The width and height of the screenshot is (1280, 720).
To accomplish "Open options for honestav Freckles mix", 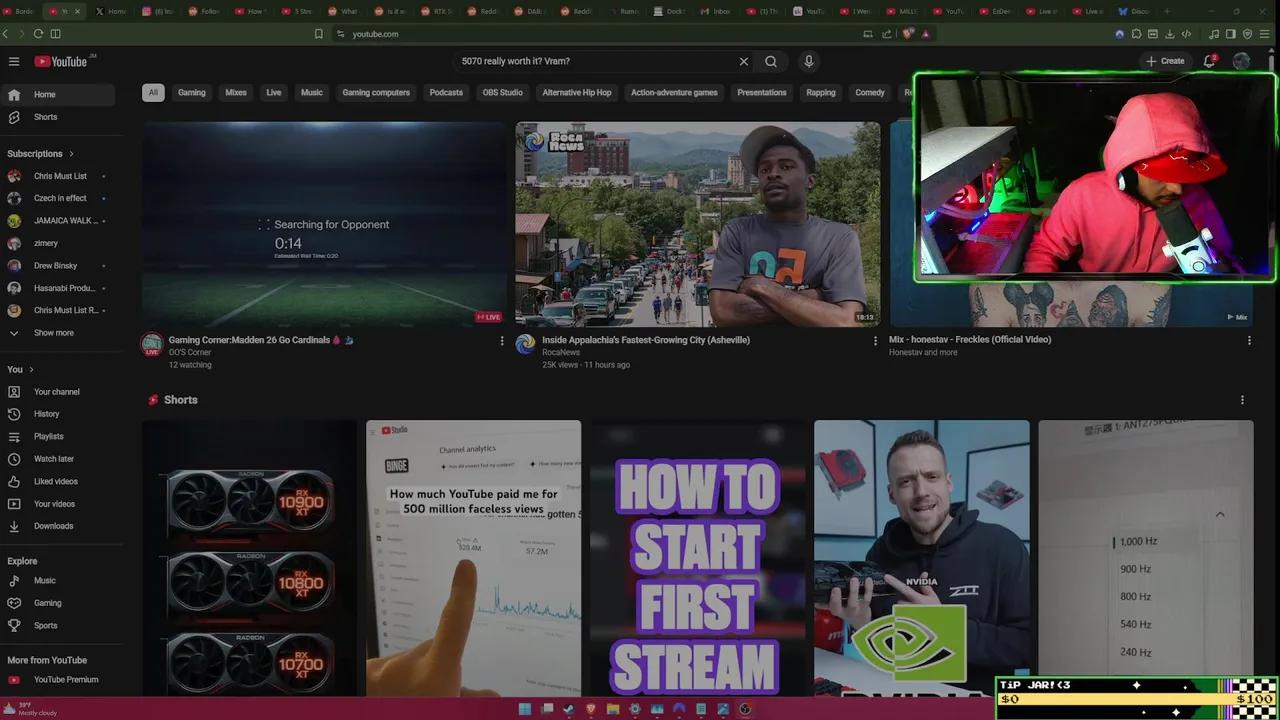I will (x=1249, y=341).
